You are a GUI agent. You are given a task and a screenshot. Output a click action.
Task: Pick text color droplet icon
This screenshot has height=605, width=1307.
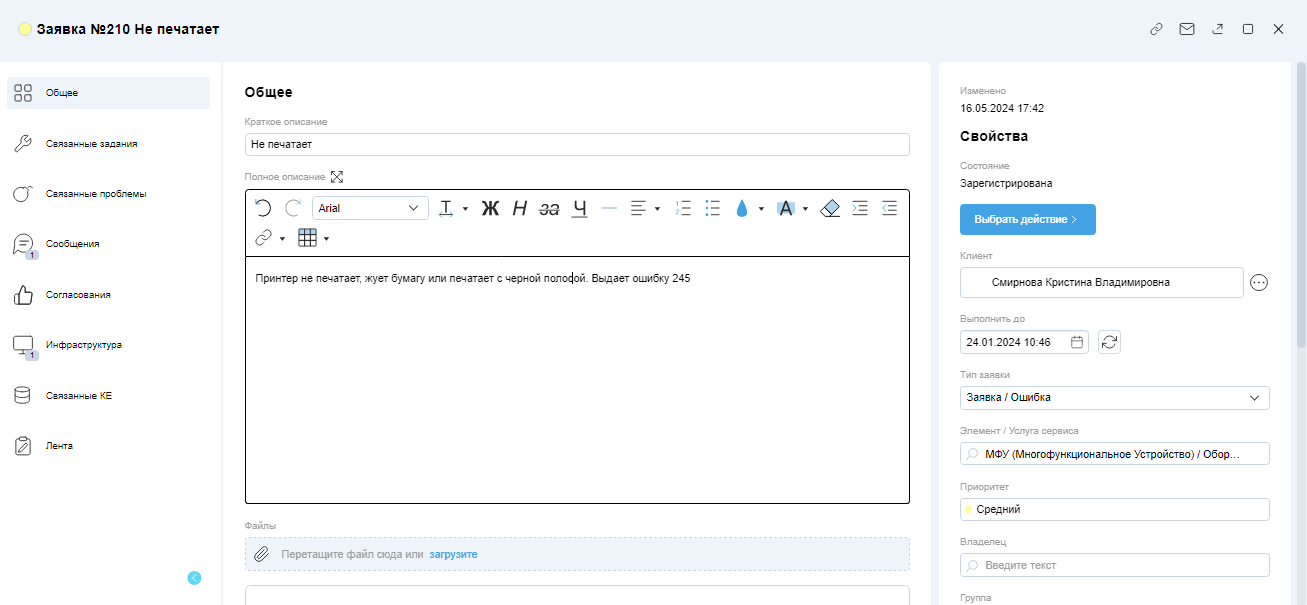(742, 208)
